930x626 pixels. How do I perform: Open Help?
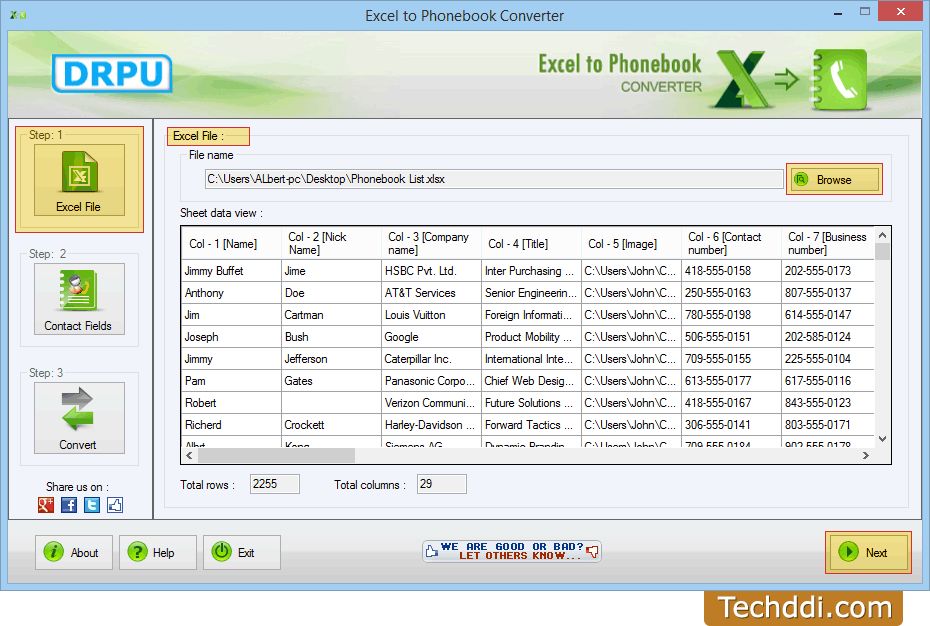(x=158, y=552)
